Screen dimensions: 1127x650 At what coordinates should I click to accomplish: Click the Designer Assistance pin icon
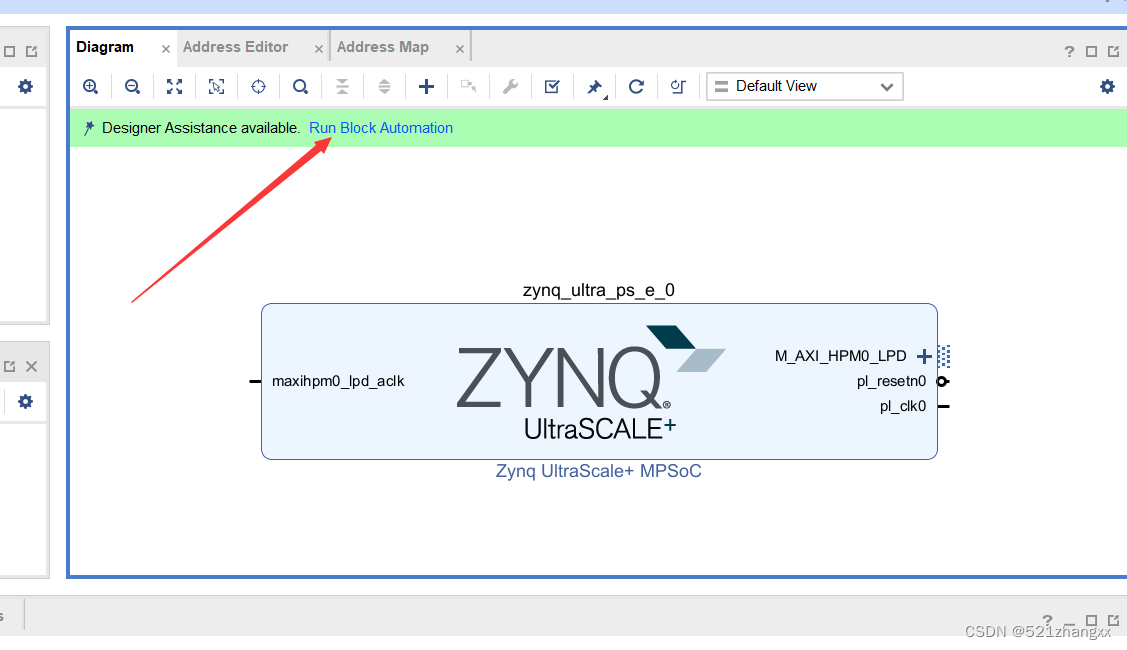pyautogui.click(x=88, y=128)
